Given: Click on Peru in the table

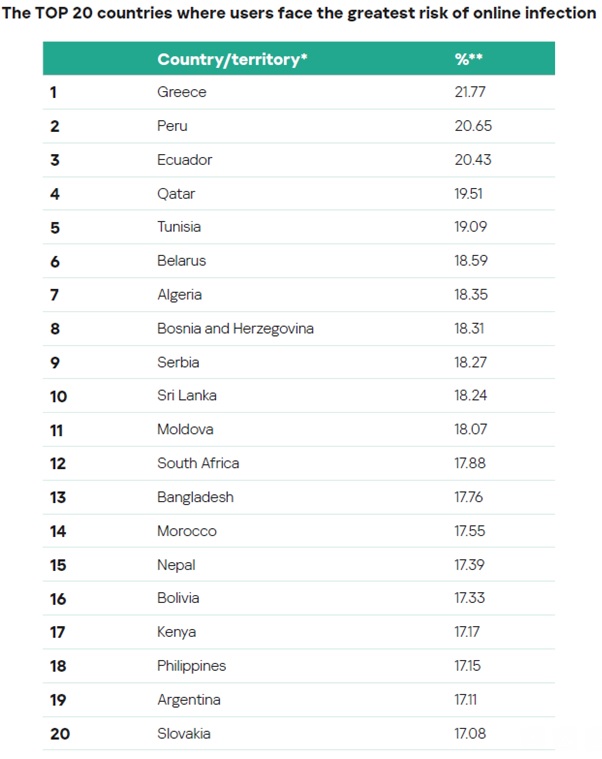Looking at the screenshot, I should click(172, 126).
